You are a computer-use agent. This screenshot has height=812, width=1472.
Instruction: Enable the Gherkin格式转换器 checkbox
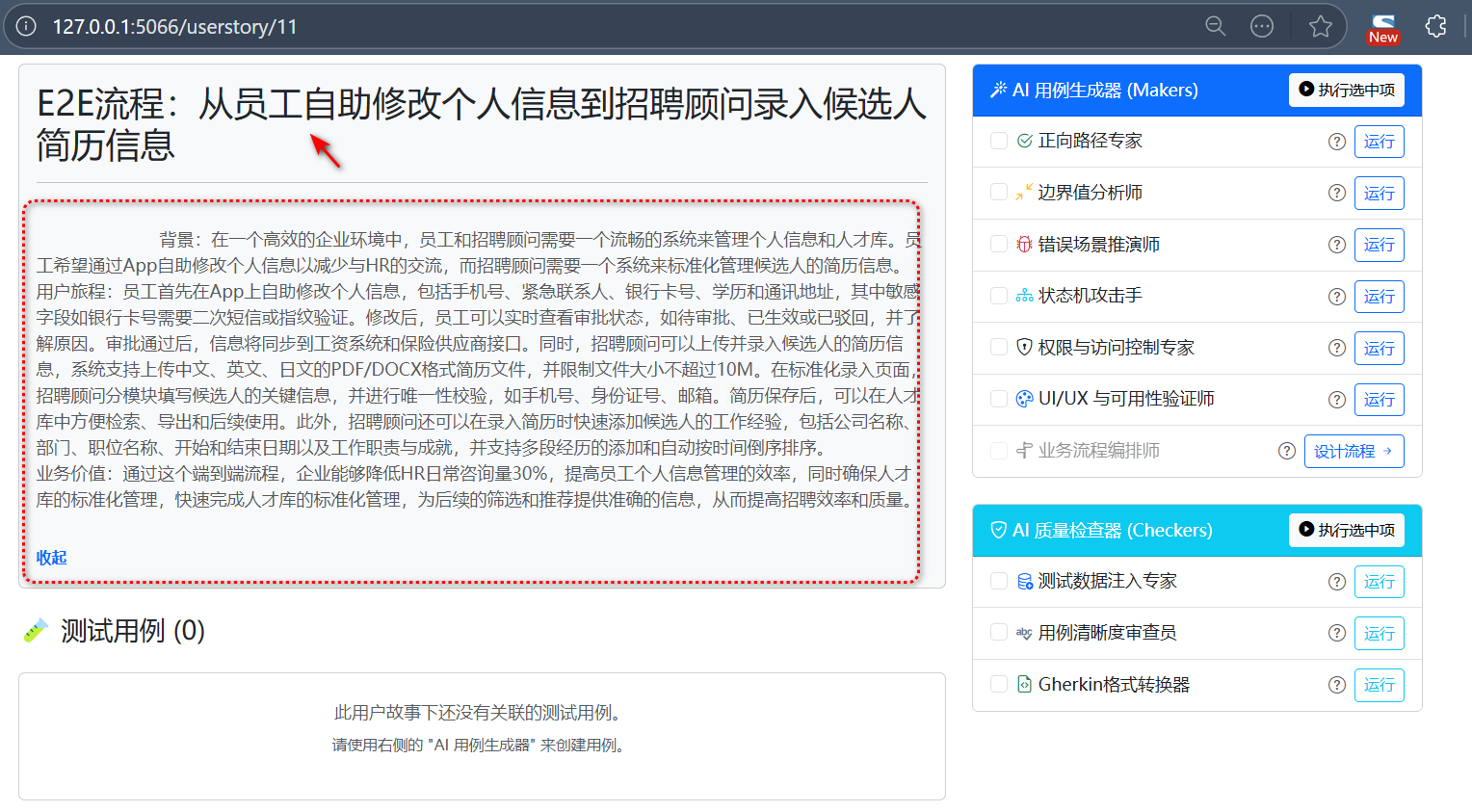pyautogui.click(x=999, y=684)
